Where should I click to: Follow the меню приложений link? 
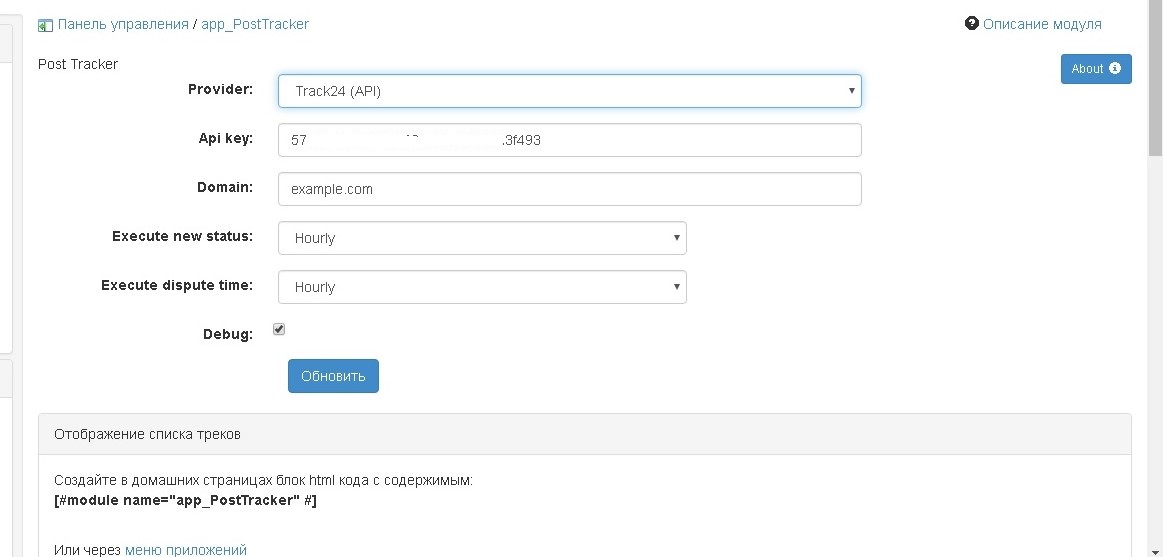[185, 550]
